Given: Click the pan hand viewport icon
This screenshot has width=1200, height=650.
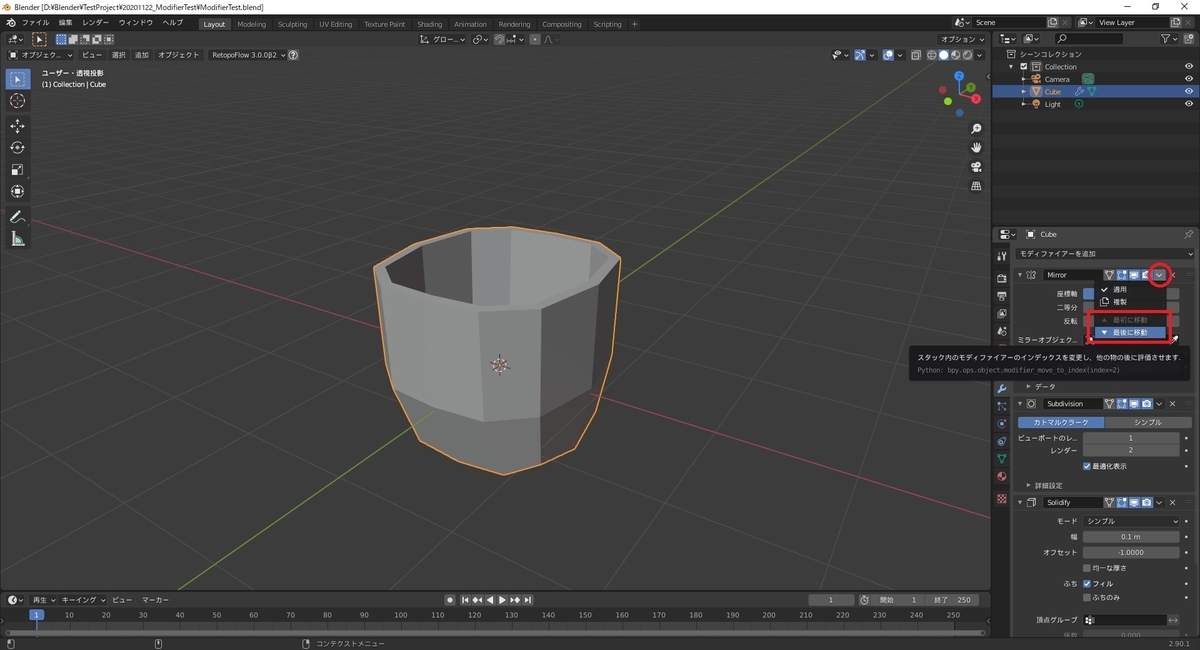Looking at the screenshot, I should pos(977,148).
